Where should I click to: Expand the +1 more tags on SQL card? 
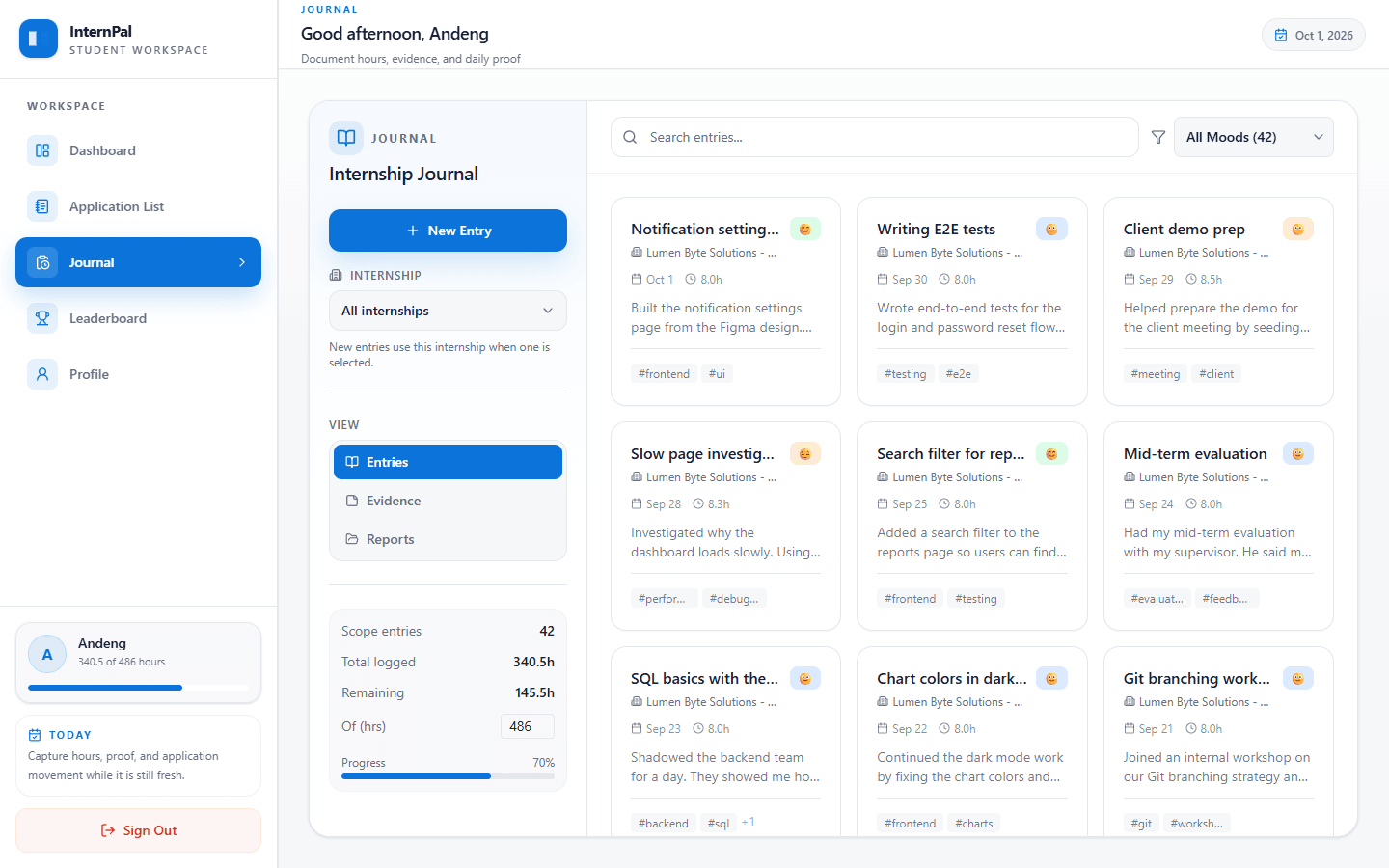point(749,822)
